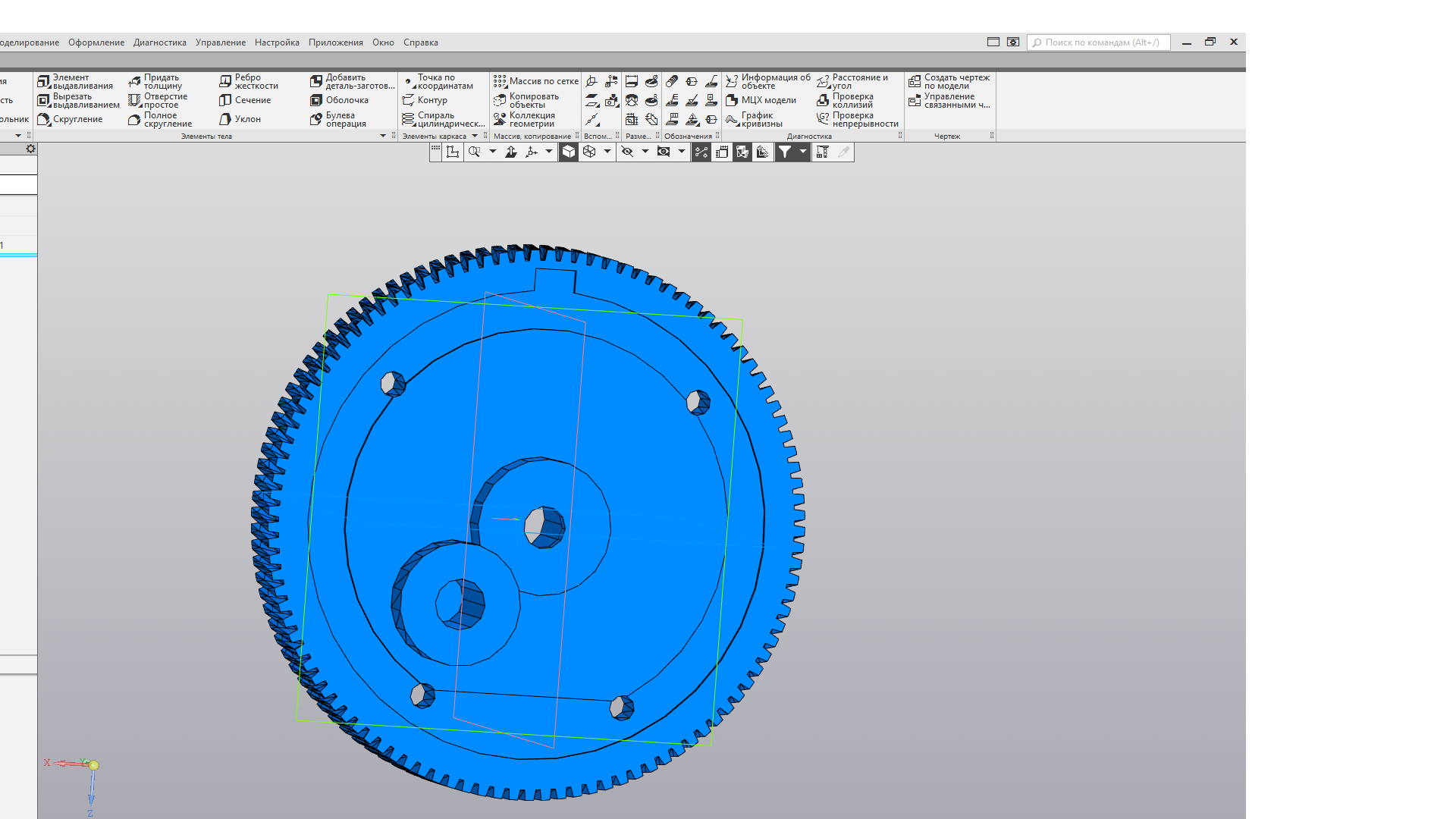Viewport: 1456px width, 819px height.
Task: Select Точка по координатам tool
Action: coord(438,81)
